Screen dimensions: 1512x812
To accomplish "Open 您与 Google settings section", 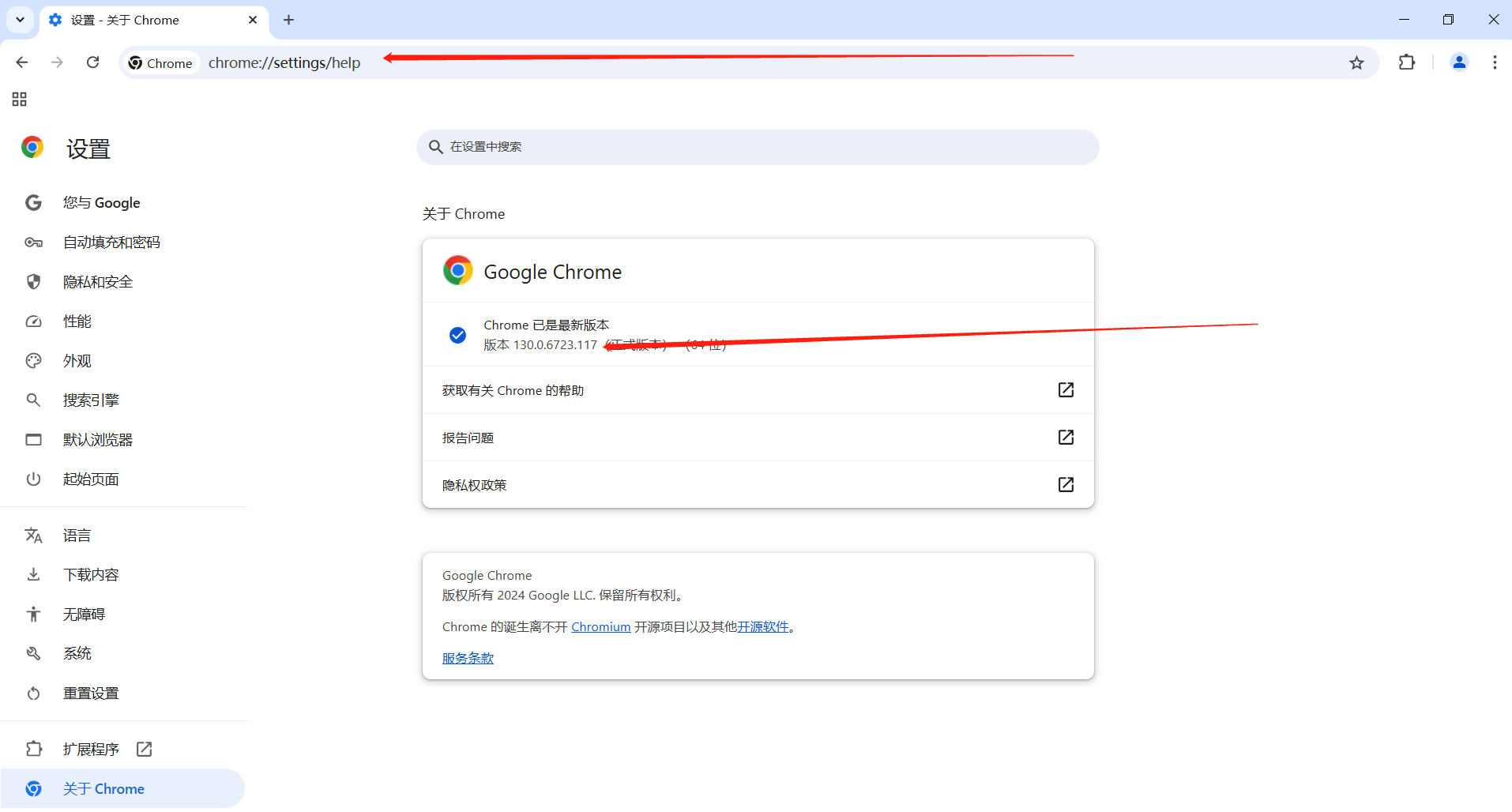I will click(x=123, y=203).
